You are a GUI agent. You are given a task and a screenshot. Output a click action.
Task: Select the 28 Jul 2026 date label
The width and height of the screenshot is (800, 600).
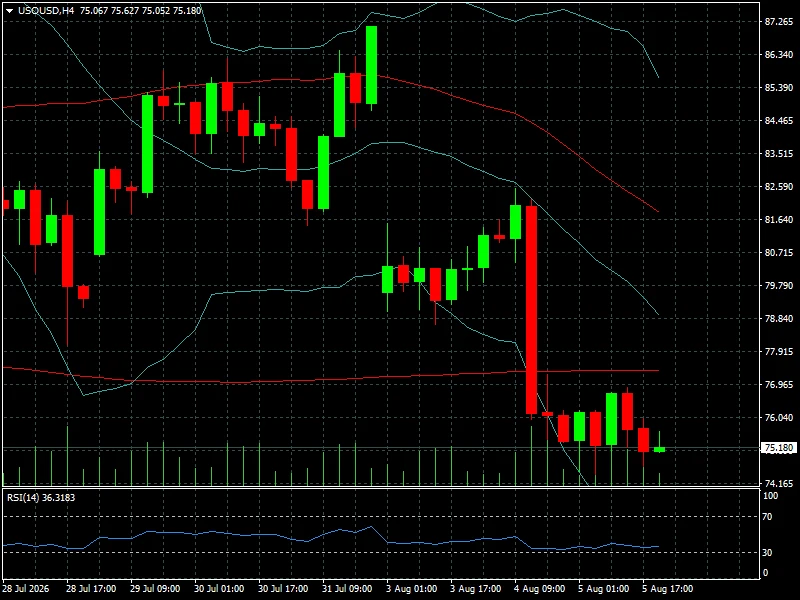click(x=26, y=588)
